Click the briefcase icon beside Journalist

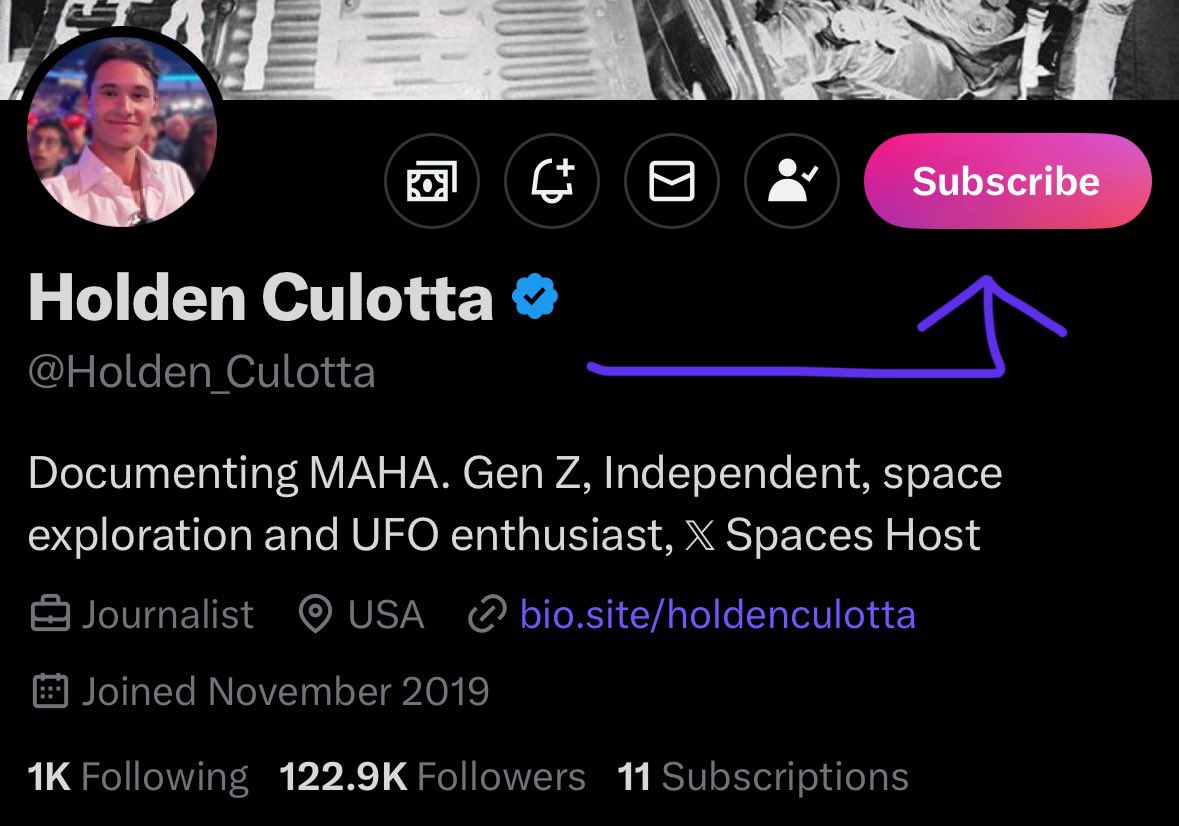[50, 615]
